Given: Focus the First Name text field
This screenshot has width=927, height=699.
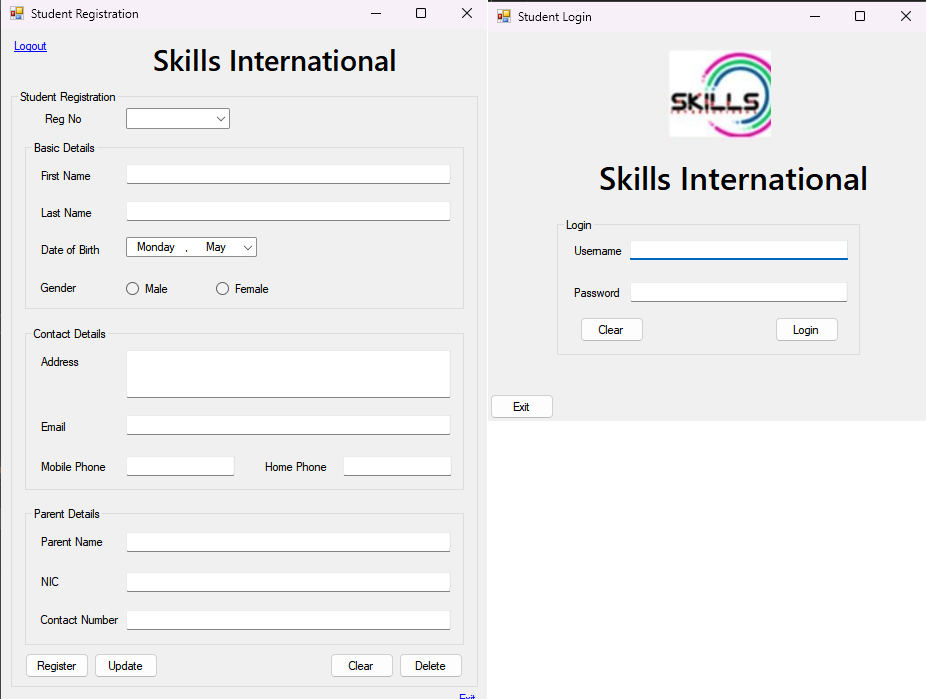Looking at the screenshot, I should click(x=289, y=174).
